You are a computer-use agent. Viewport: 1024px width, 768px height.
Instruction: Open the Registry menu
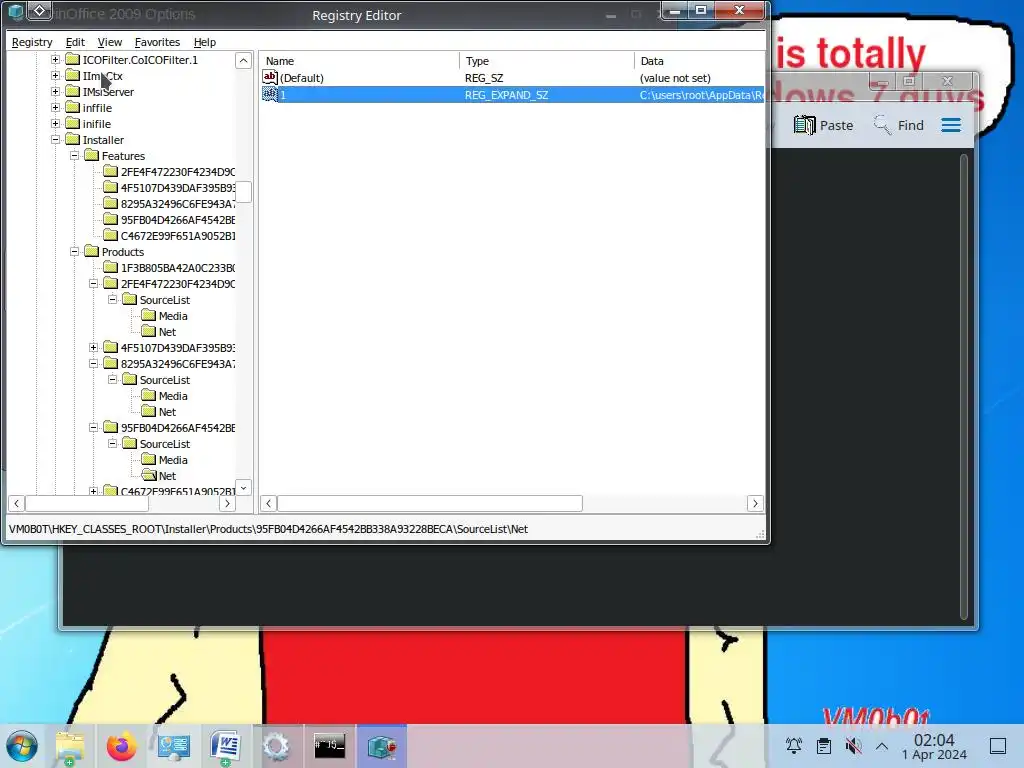(x=32, y=42)
